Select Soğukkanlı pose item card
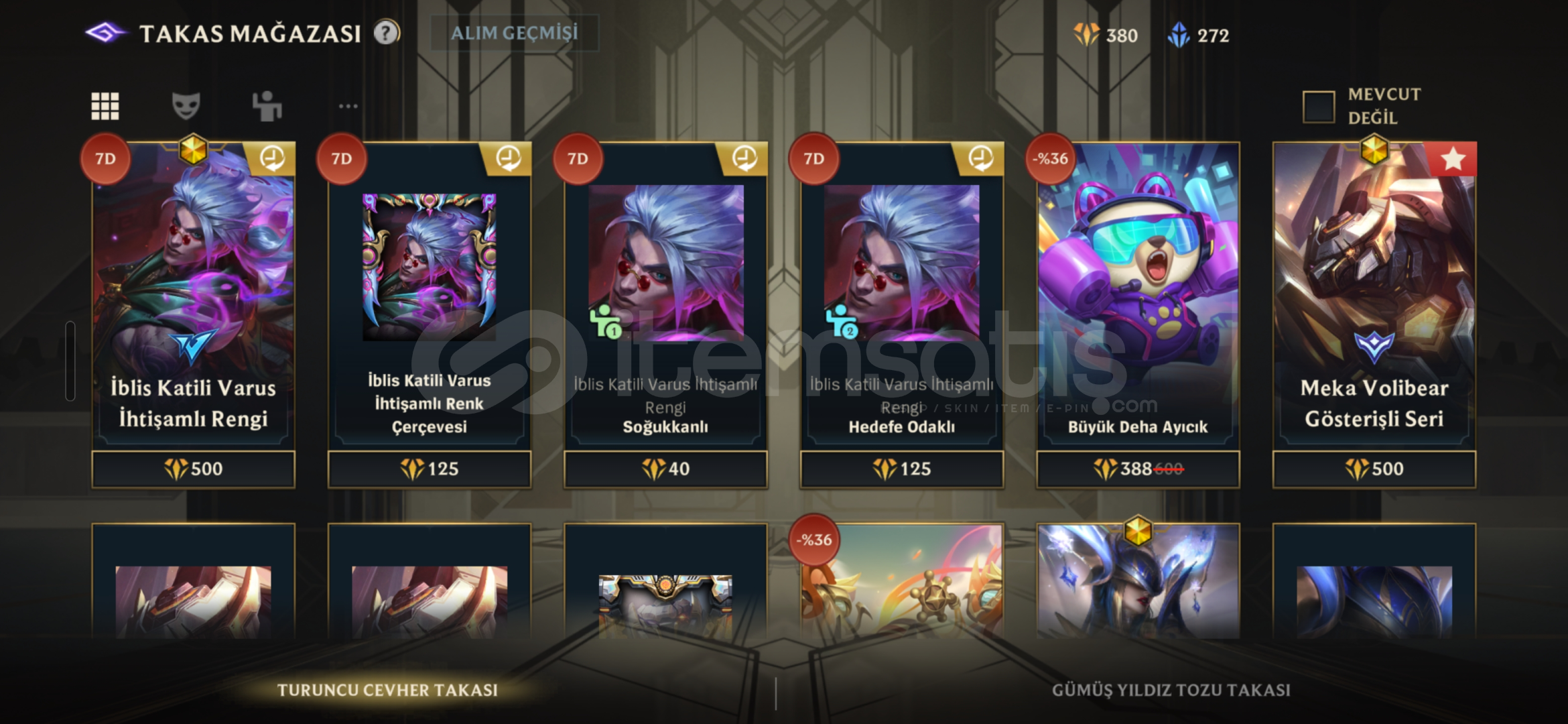 665,295
